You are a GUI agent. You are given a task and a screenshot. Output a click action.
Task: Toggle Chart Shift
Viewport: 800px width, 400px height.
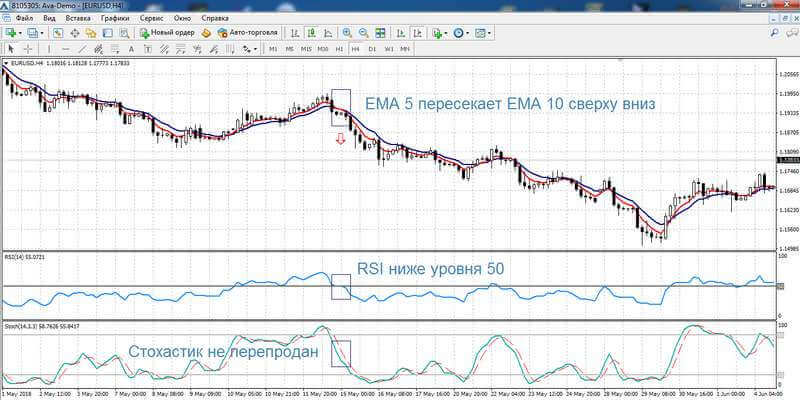click(x=417, y=33)
